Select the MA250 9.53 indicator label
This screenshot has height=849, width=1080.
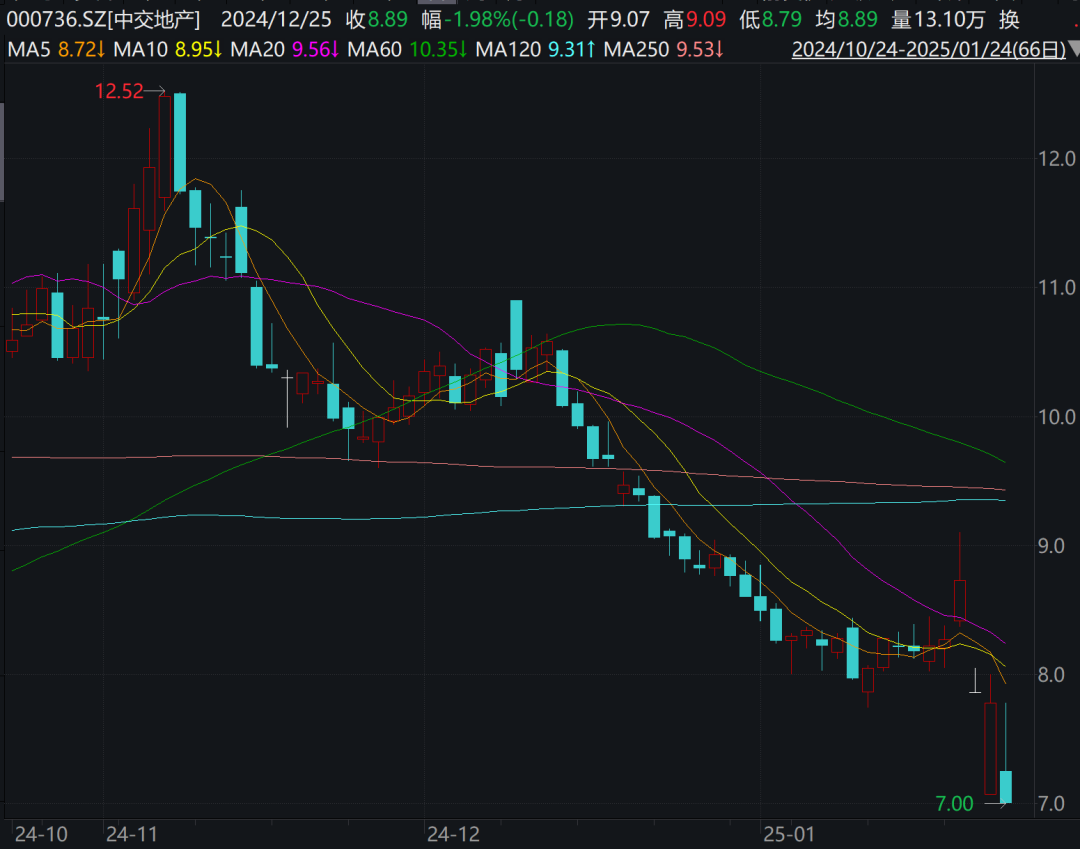pyautogui.click(x=663, y=50)
